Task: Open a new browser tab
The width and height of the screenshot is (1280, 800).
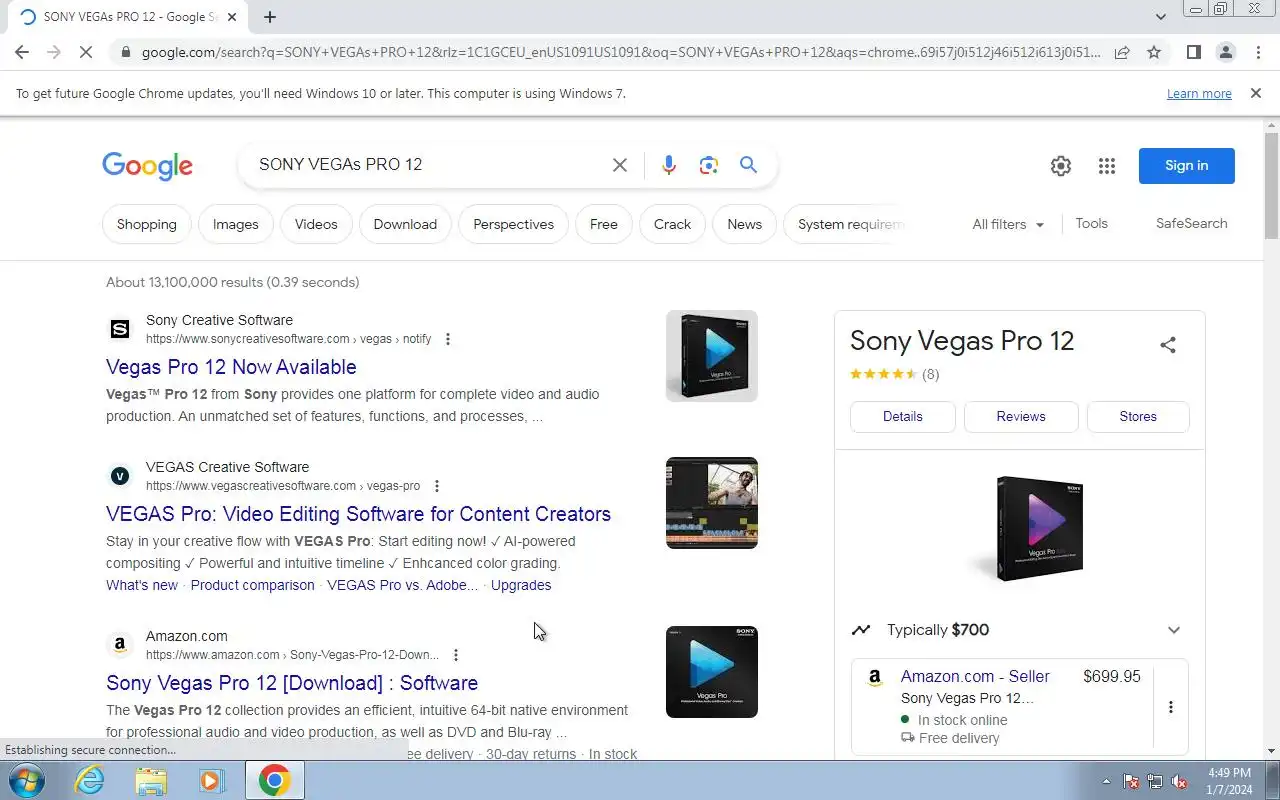Action: (270, 16)
